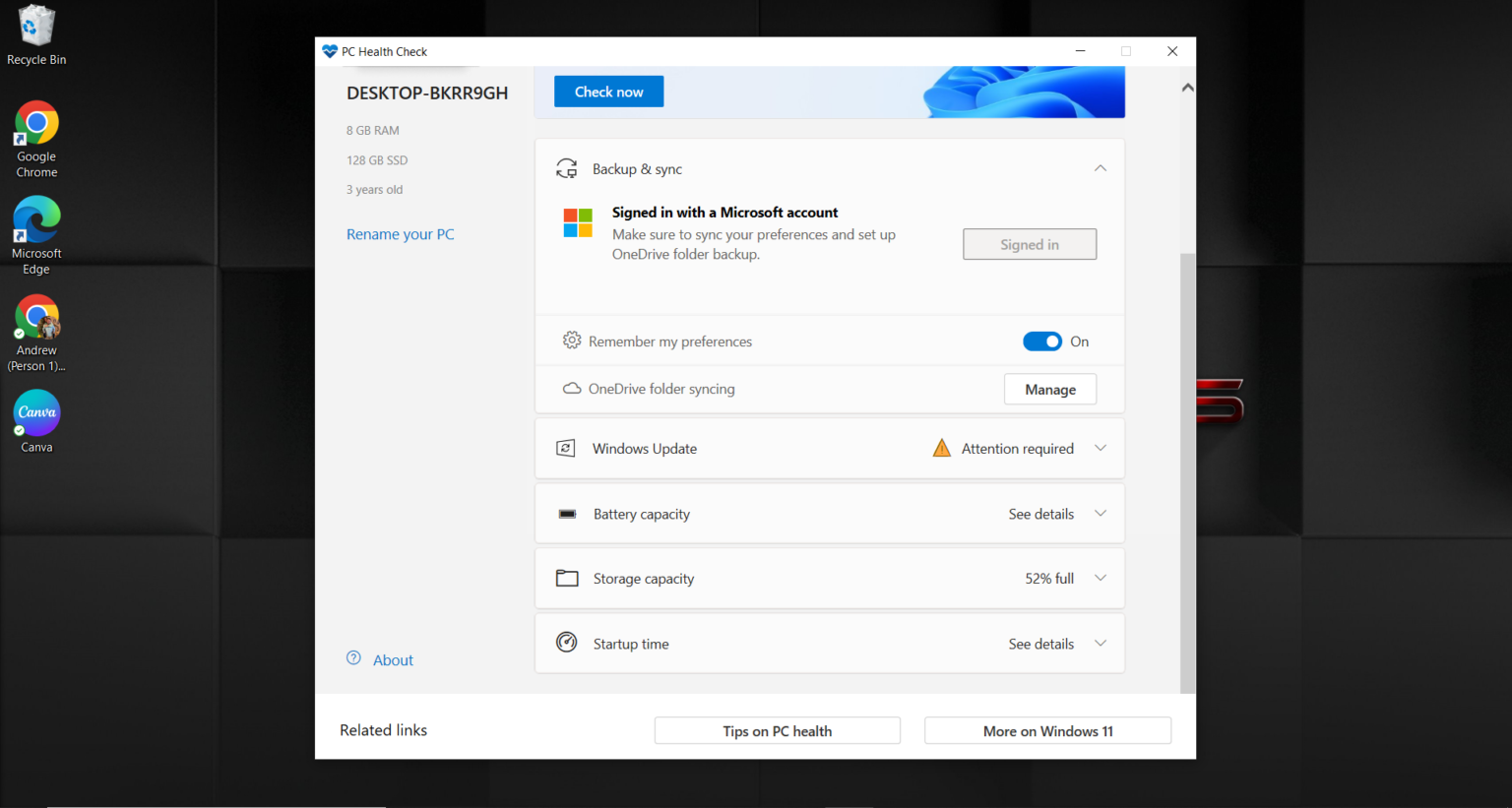Click the DESKTOP-BKRR9GH computer name
Image resolution: width=1512 pixels, height=808 pixels.
427,93
